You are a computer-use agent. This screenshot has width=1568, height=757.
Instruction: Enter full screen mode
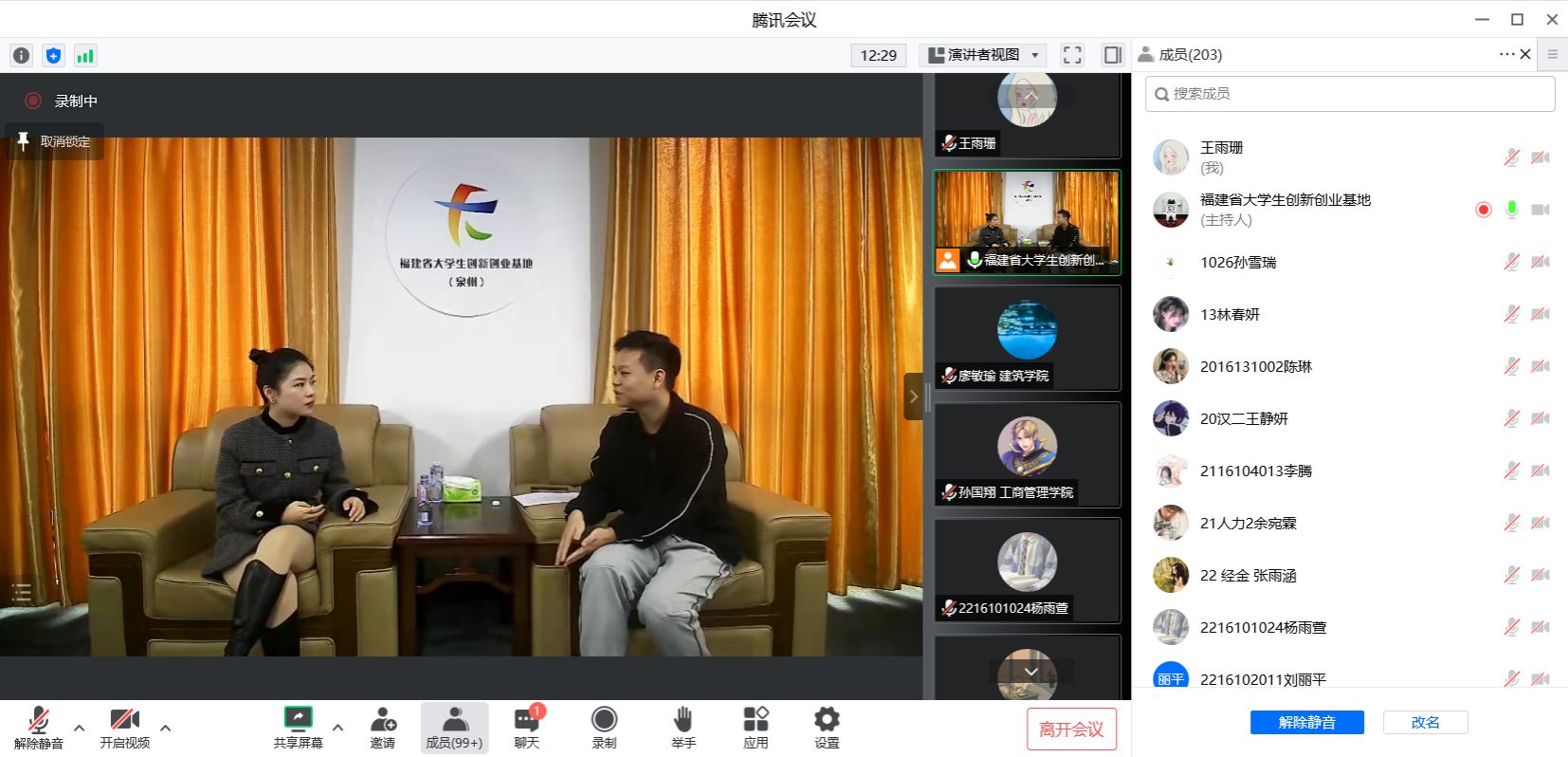click(1072, 55)
